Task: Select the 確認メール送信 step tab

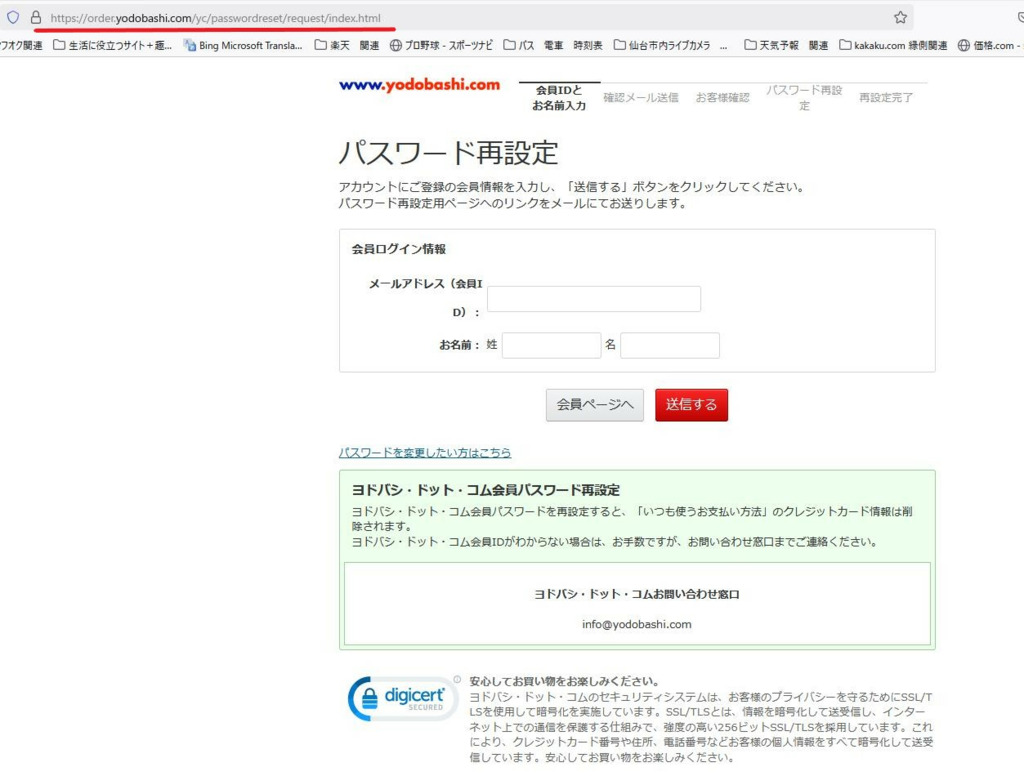Action: point(640,98)
